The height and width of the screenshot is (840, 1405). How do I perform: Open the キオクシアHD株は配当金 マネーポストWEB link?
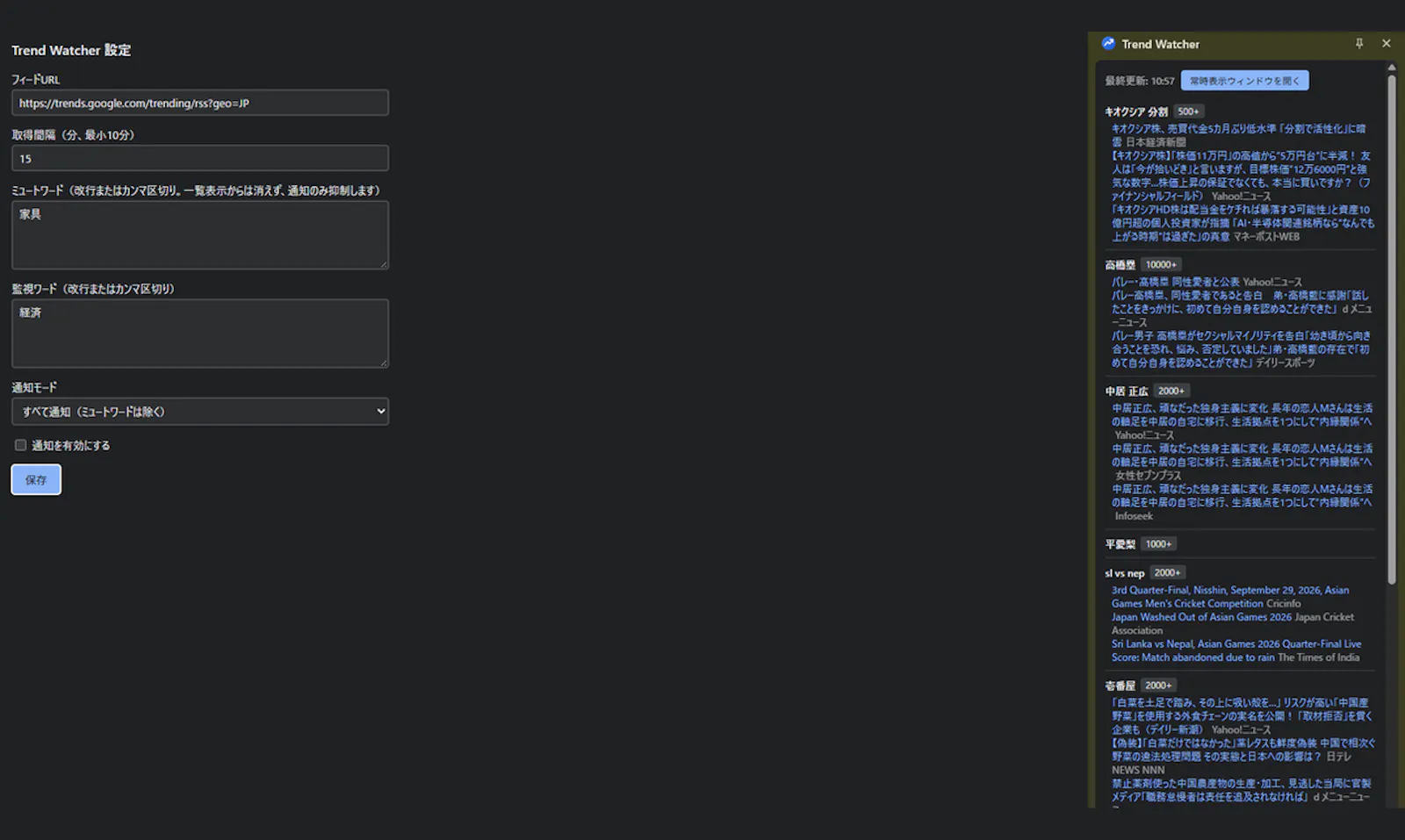pyautogui.click(x=1243, y=223)
